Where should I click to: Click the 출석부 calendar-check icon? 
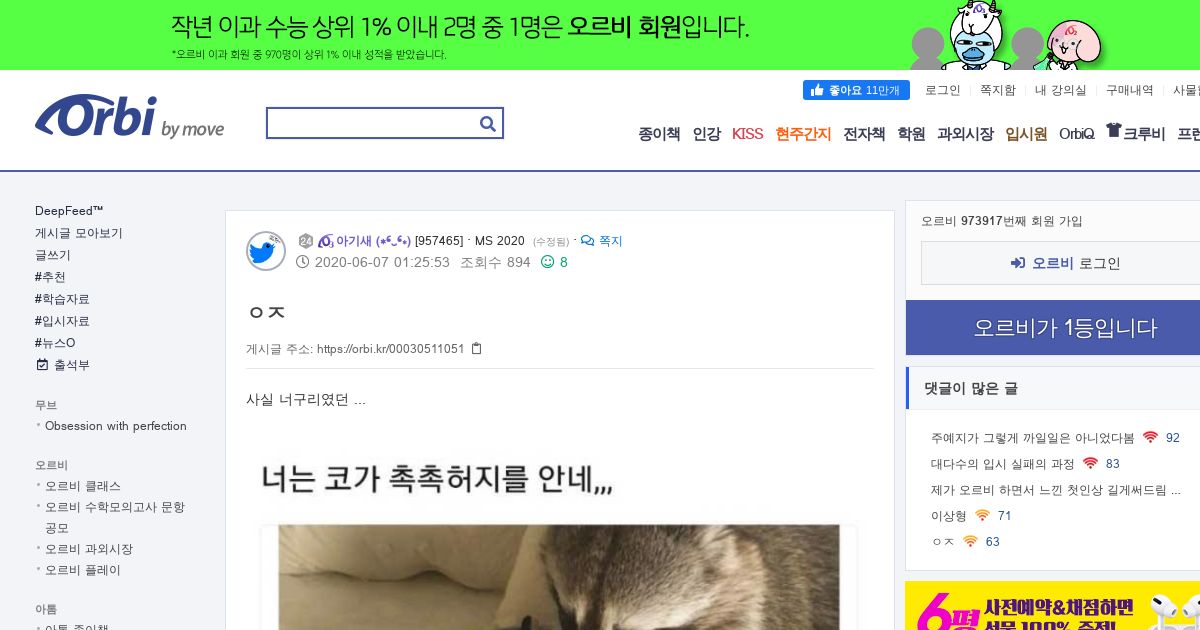point(41,365)
